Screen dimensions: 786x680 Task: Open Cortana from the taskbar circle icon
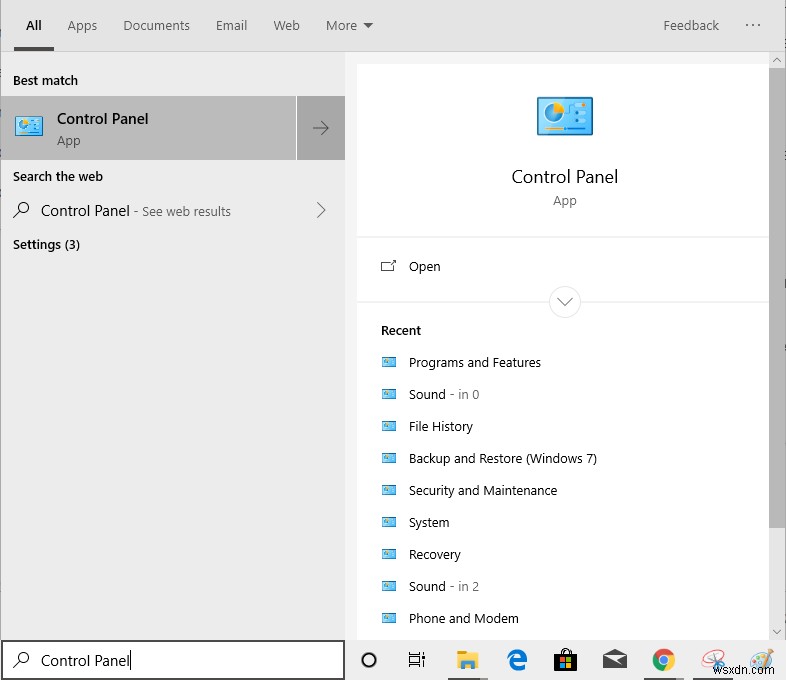(368, 660)
